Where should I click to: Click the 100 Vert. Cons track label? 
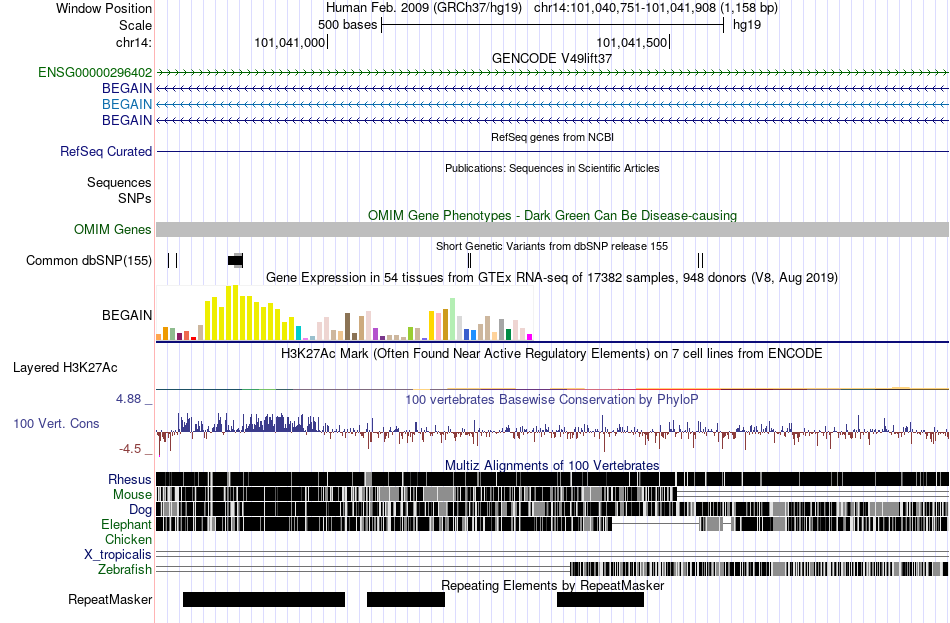tap(56, 424)
